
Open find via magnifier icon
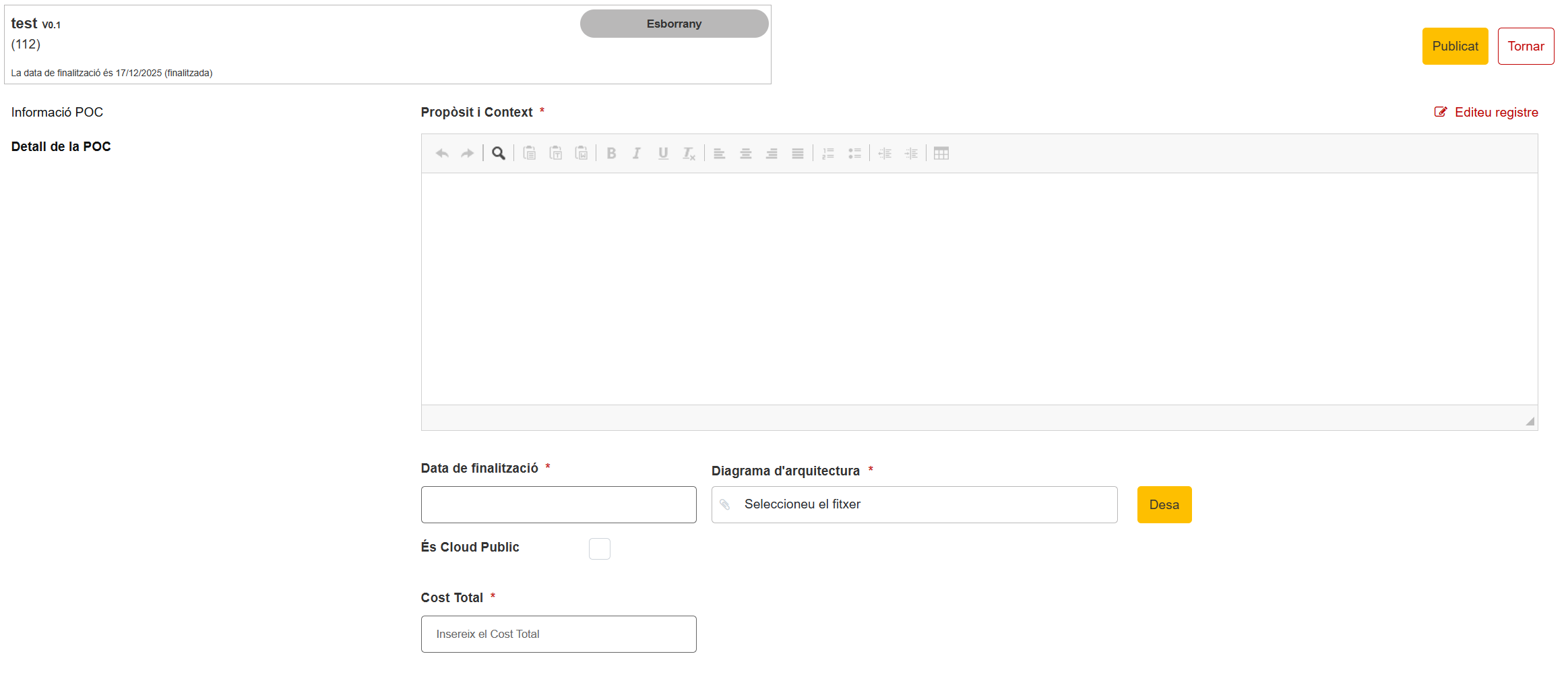tap(499, 154)
